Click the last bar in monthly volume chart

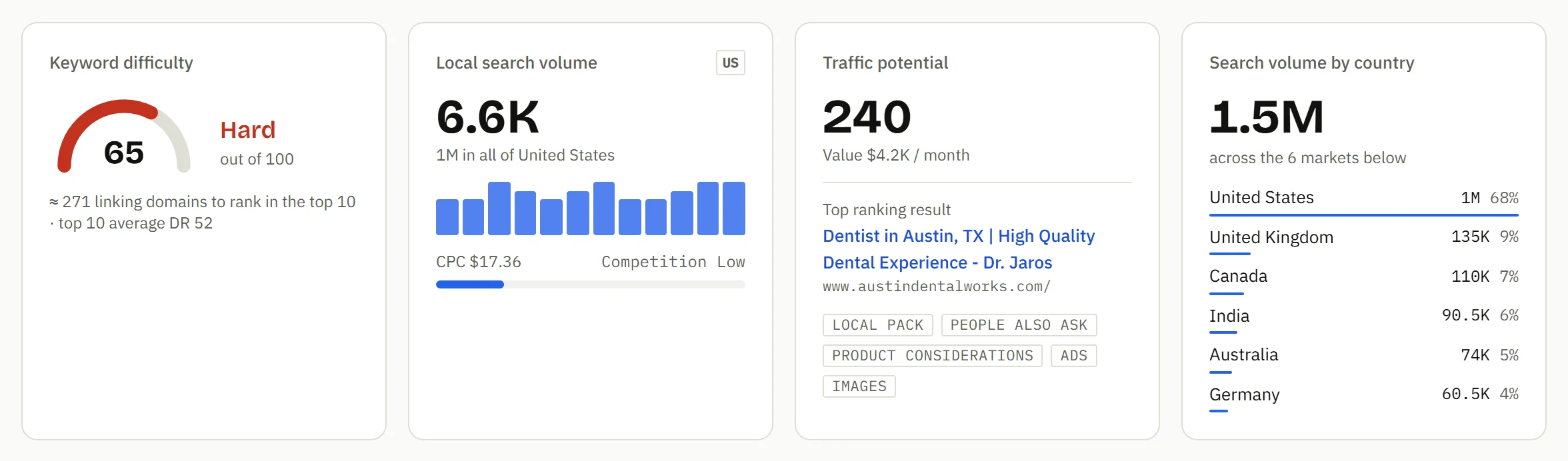pyautogui.click(x=733, y=209)
